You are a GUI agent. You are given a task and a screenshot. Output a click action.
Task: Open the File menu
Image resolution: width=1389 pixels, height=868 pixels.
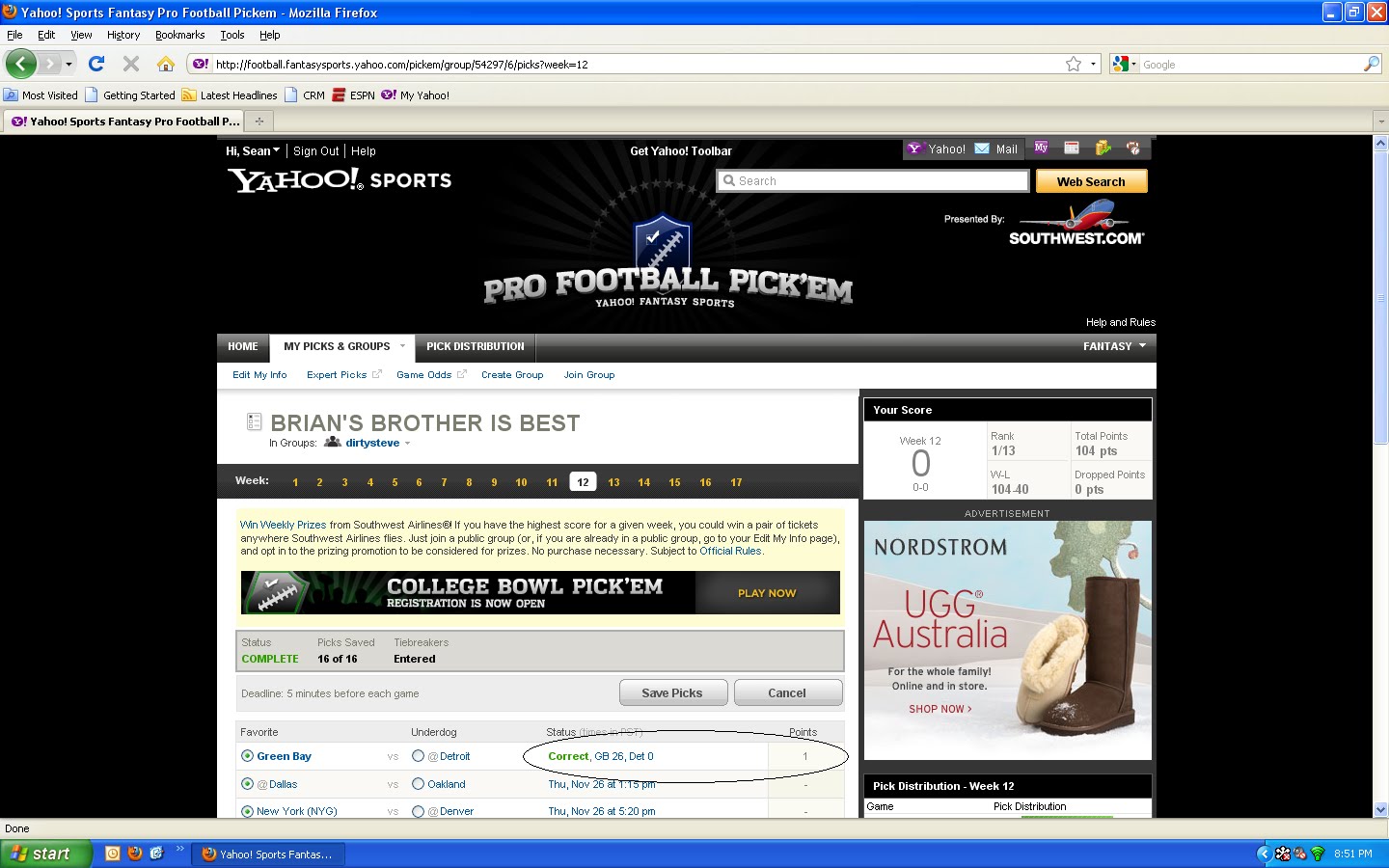tap(14, 35)
